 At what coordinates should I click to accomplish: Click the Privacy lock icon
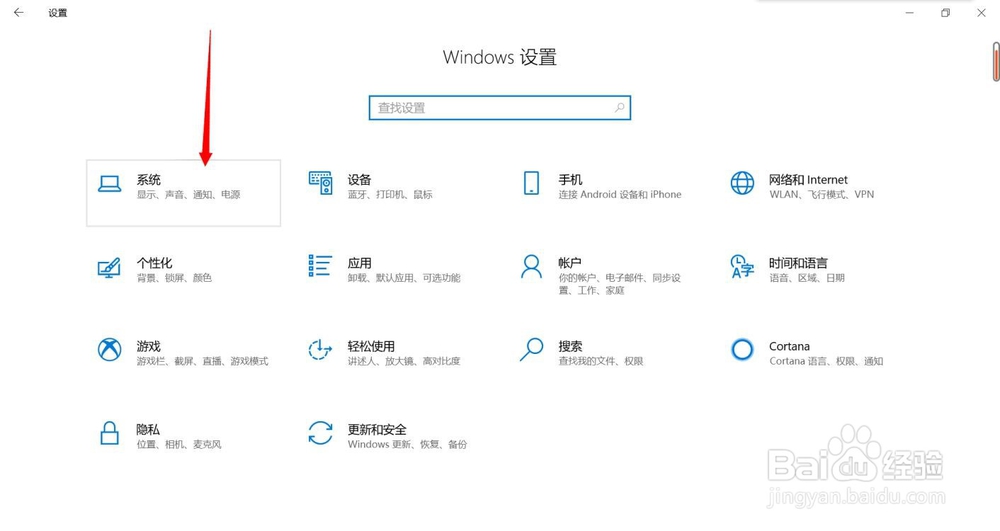pyautogui.click(x=110, y=433)
